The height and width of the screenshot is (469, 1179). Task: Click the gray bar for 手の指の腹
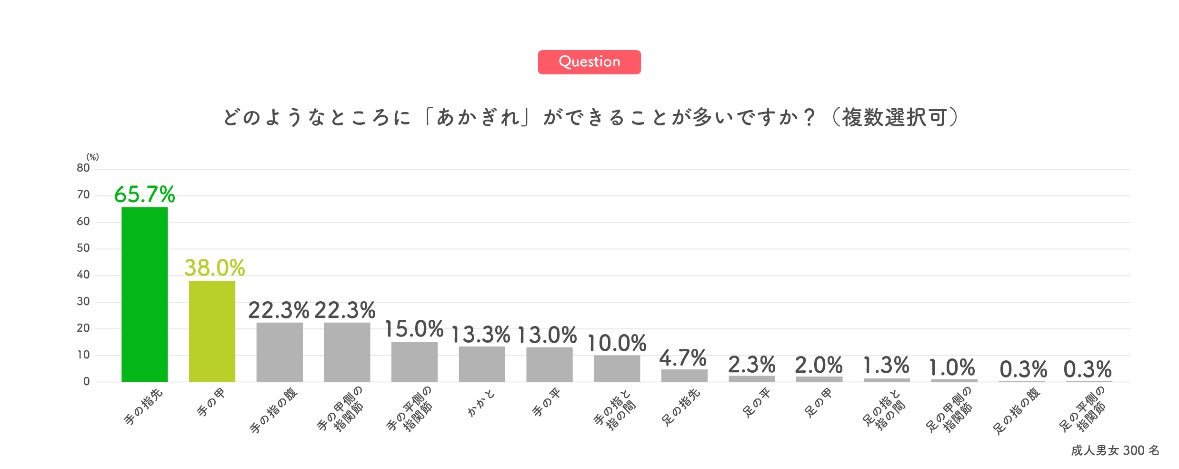[279, 352]
